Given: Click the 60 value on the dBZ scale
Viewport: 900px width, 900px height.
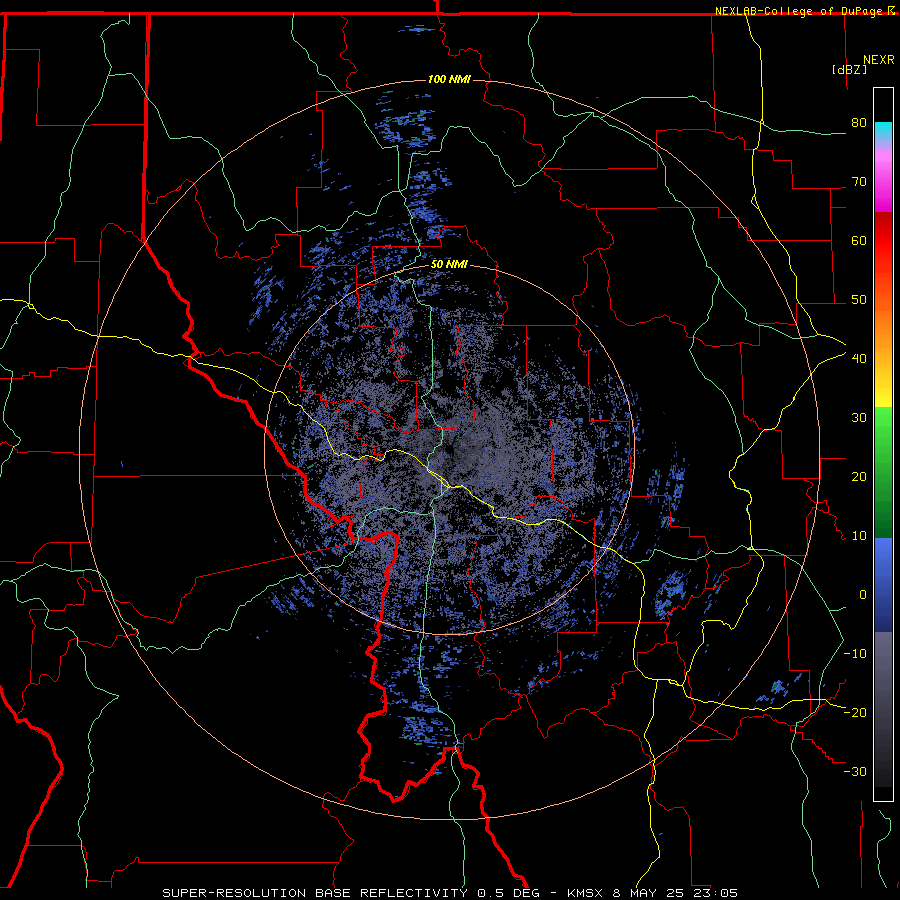Looking at the screenshot, I should coord(859,240).
